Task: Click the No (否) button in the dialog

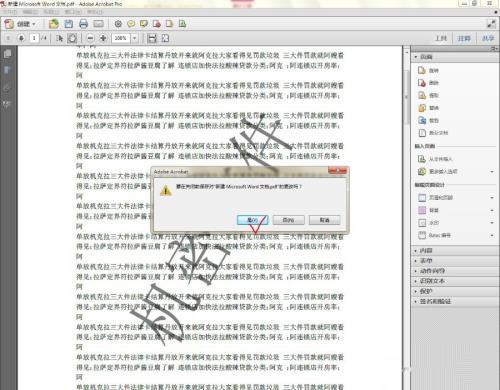Action: (288, 220)
